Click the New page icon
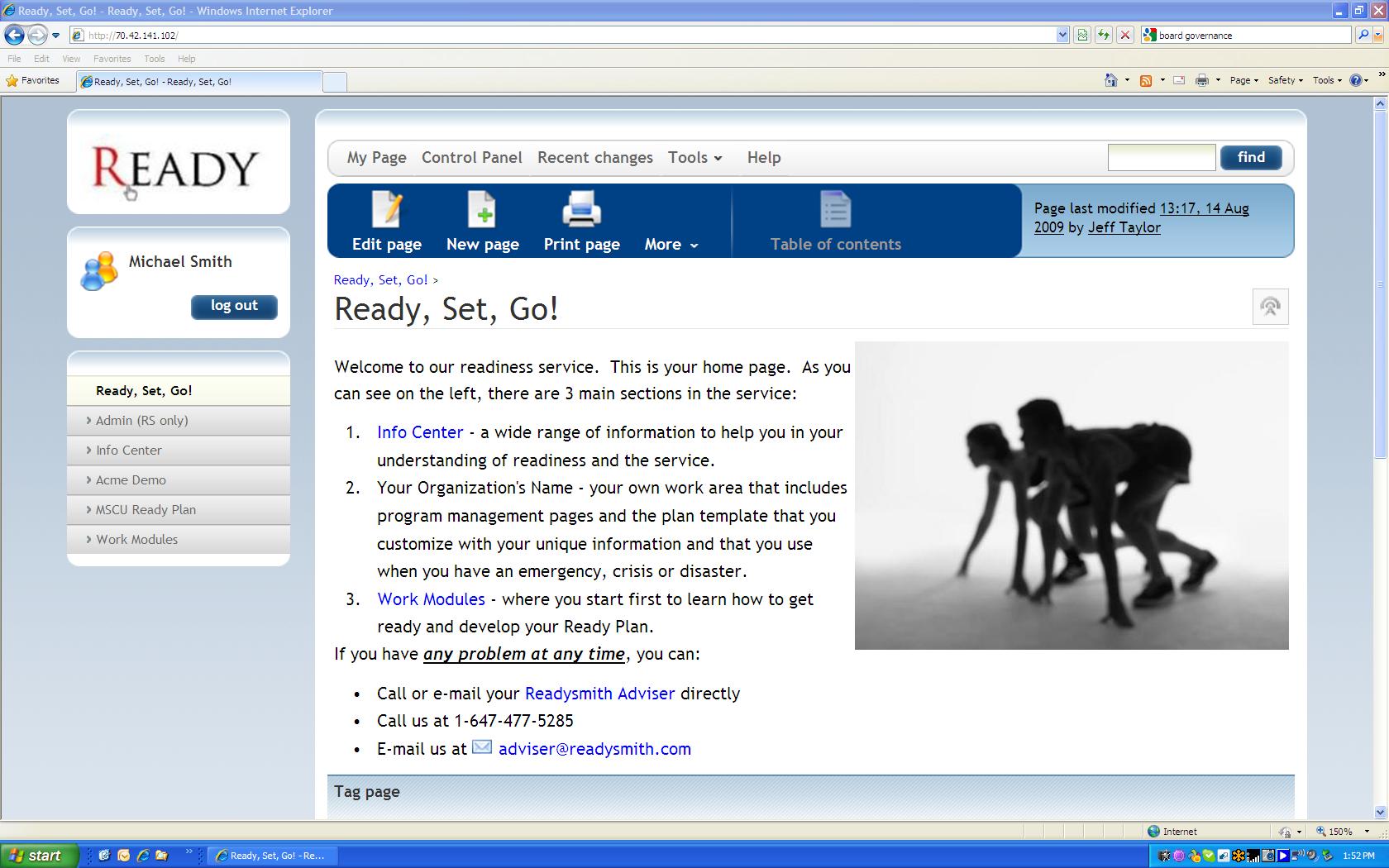The image size is (1389, 868). 482,210
